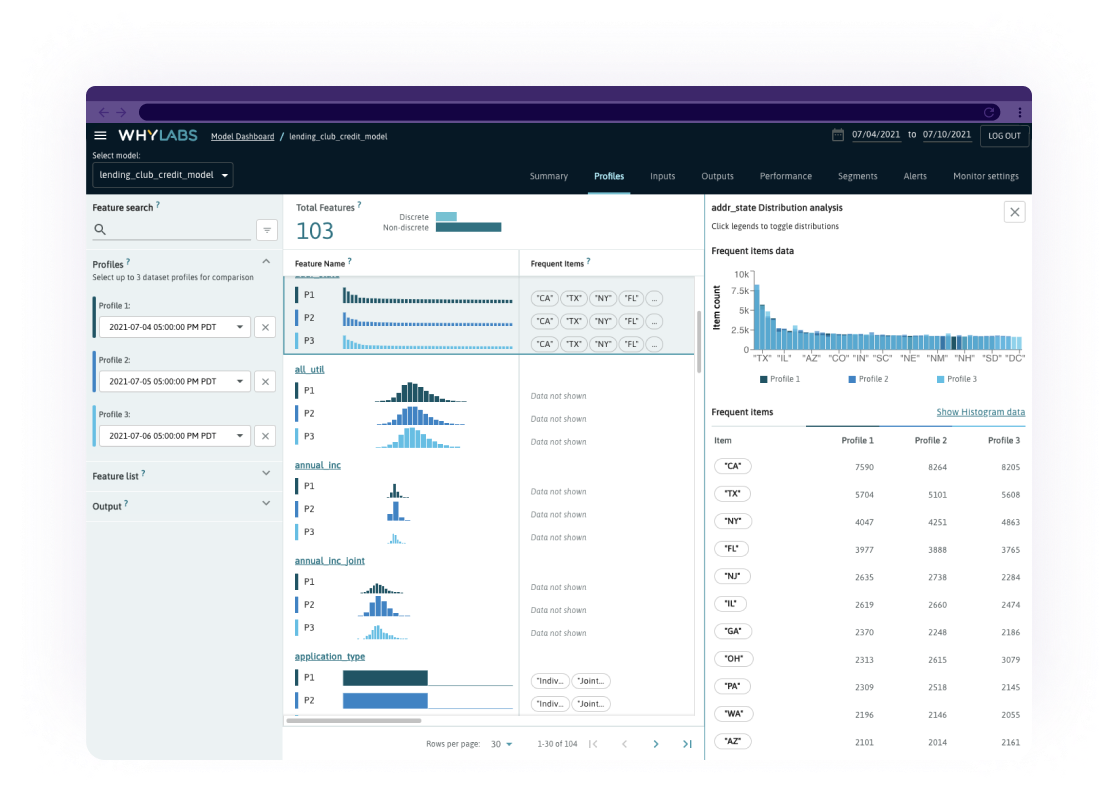Open the Select model dropdown

point(163,175)
